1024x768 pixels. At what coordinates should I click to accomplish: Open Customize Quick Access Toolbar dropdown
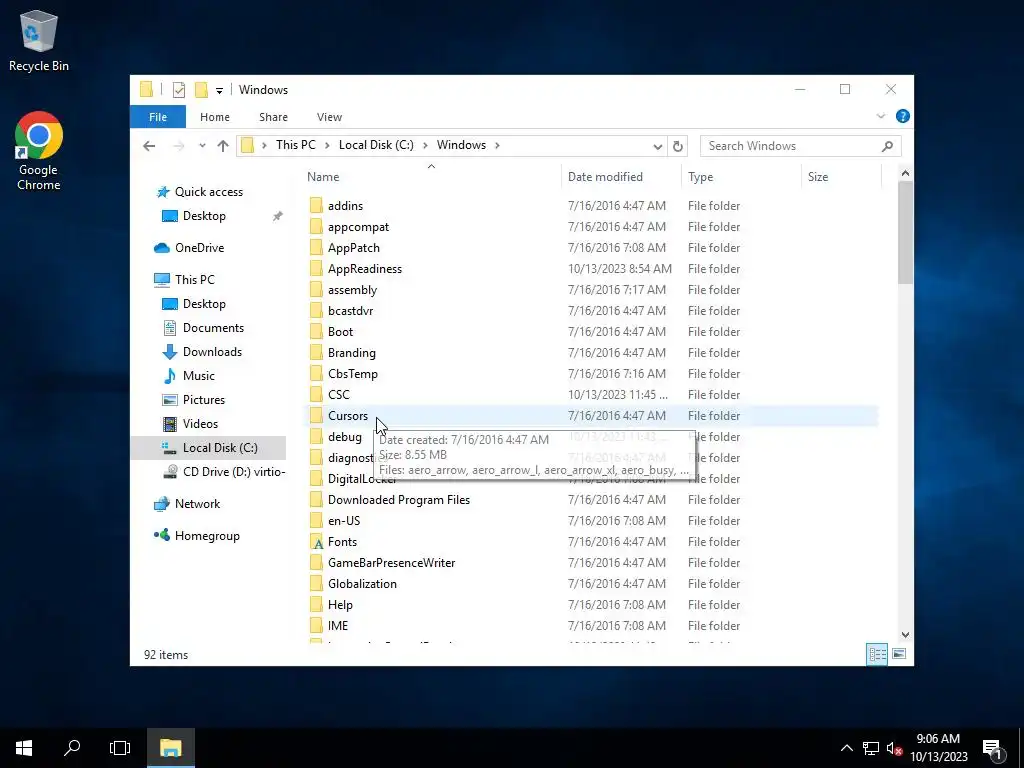tap(219, 90)
